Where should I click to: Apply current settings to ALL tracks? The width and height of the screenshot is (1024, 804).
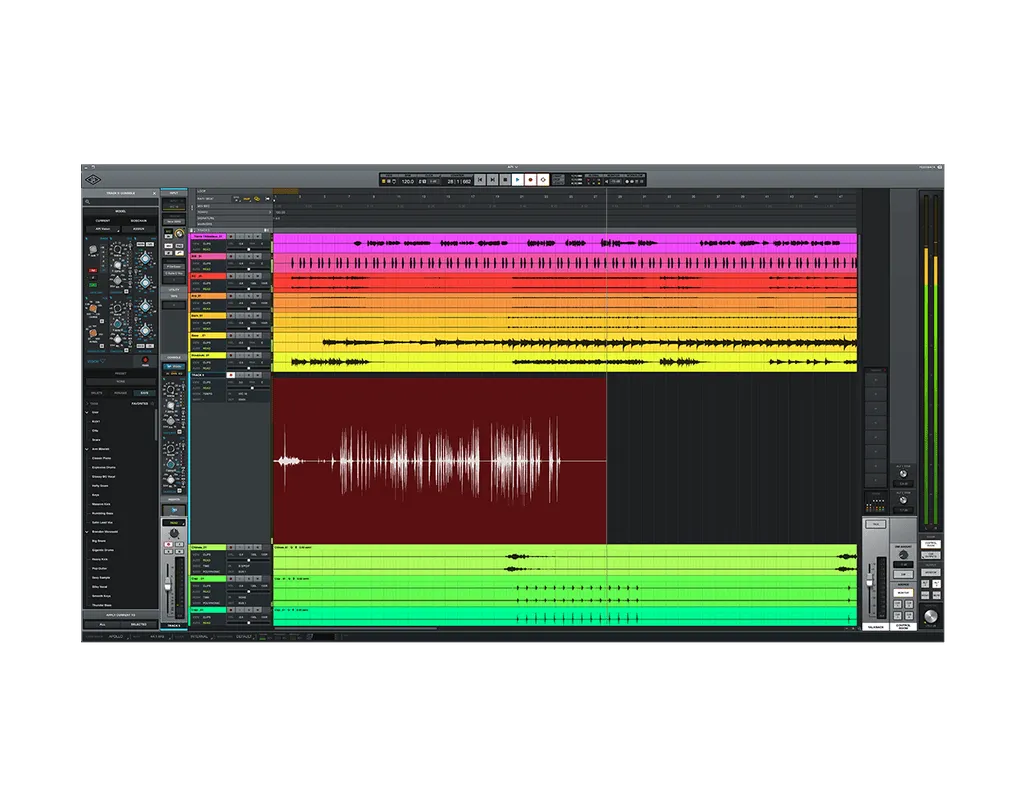coord(103,624)
